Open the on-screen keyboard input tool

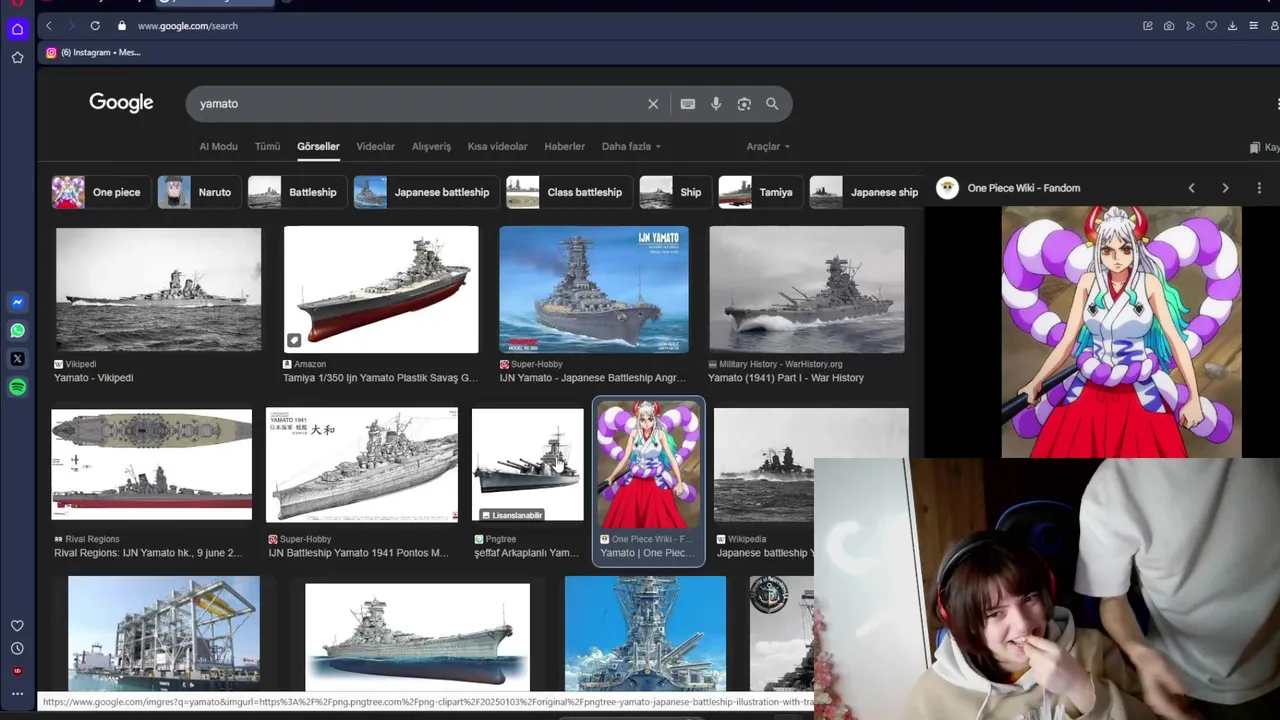point(688,104)
